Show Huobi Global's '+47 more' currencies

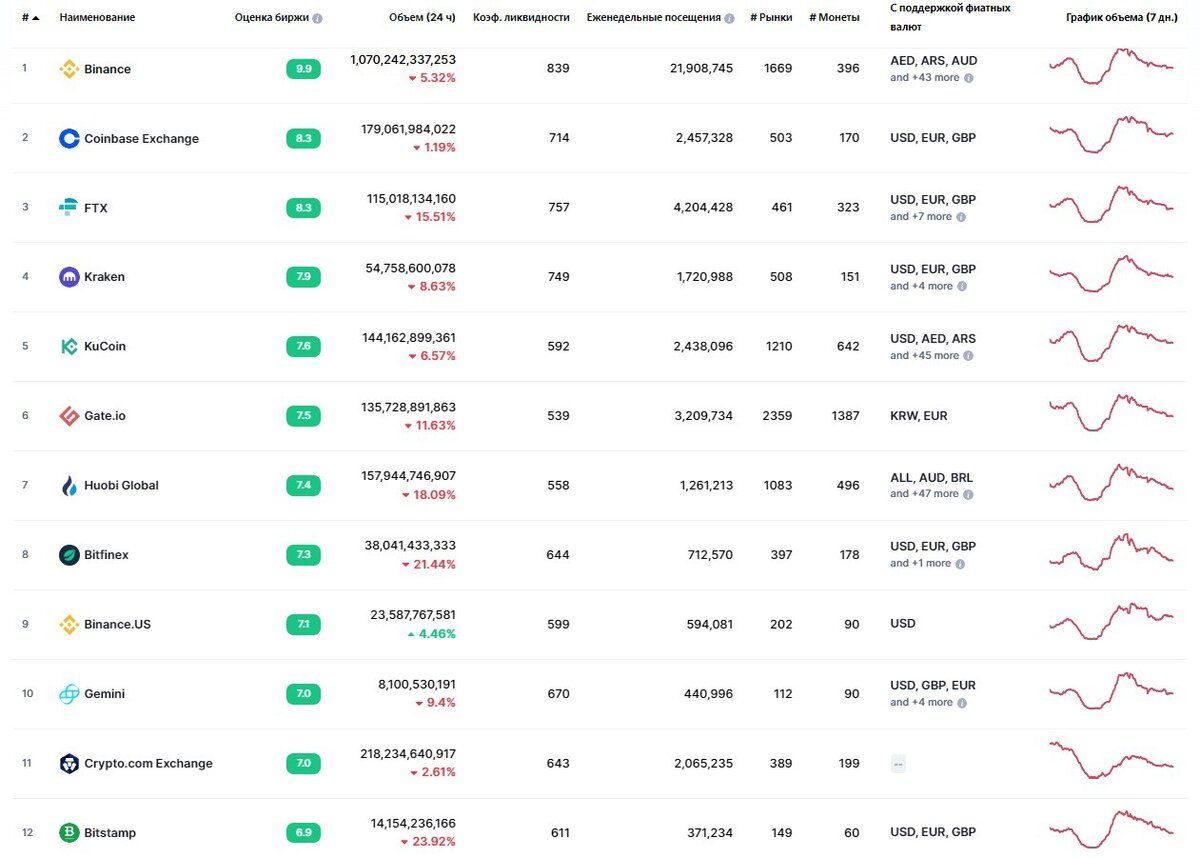tap(930, 494)
